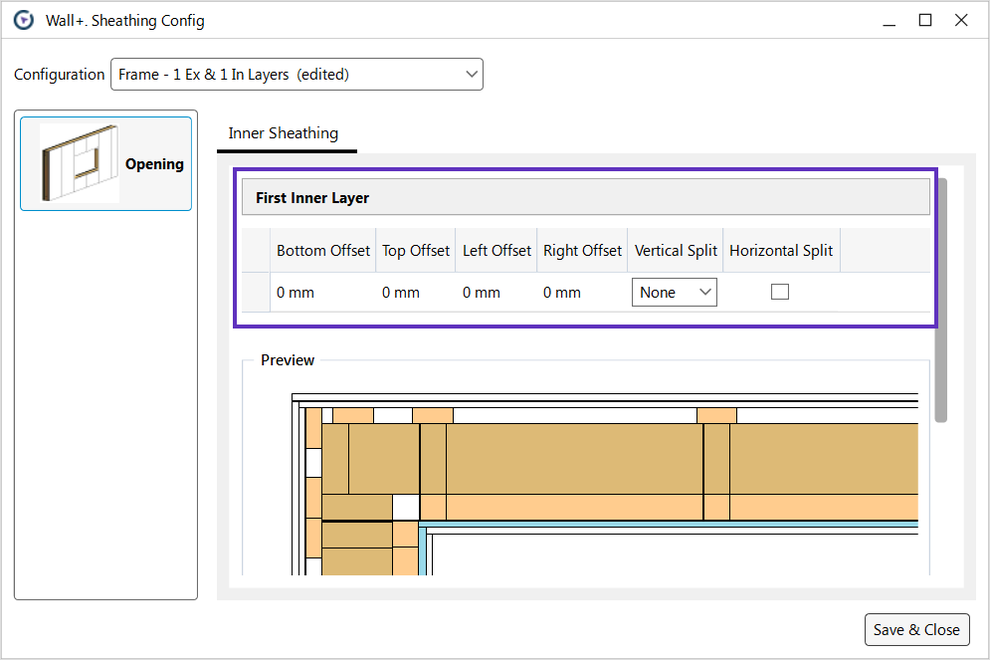The image size is (990, 660).
Task: Click the Wall+ app logo icon
Action: 24,20
